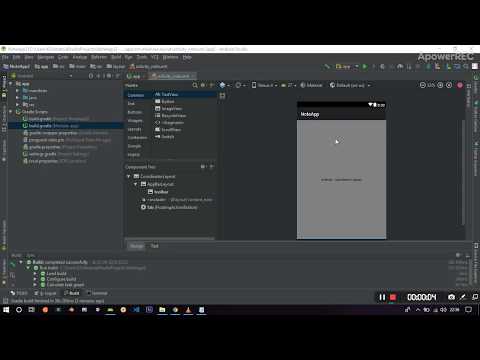Select Buttons palette category
The image size is (480, 360).
[x=135, y=112]
